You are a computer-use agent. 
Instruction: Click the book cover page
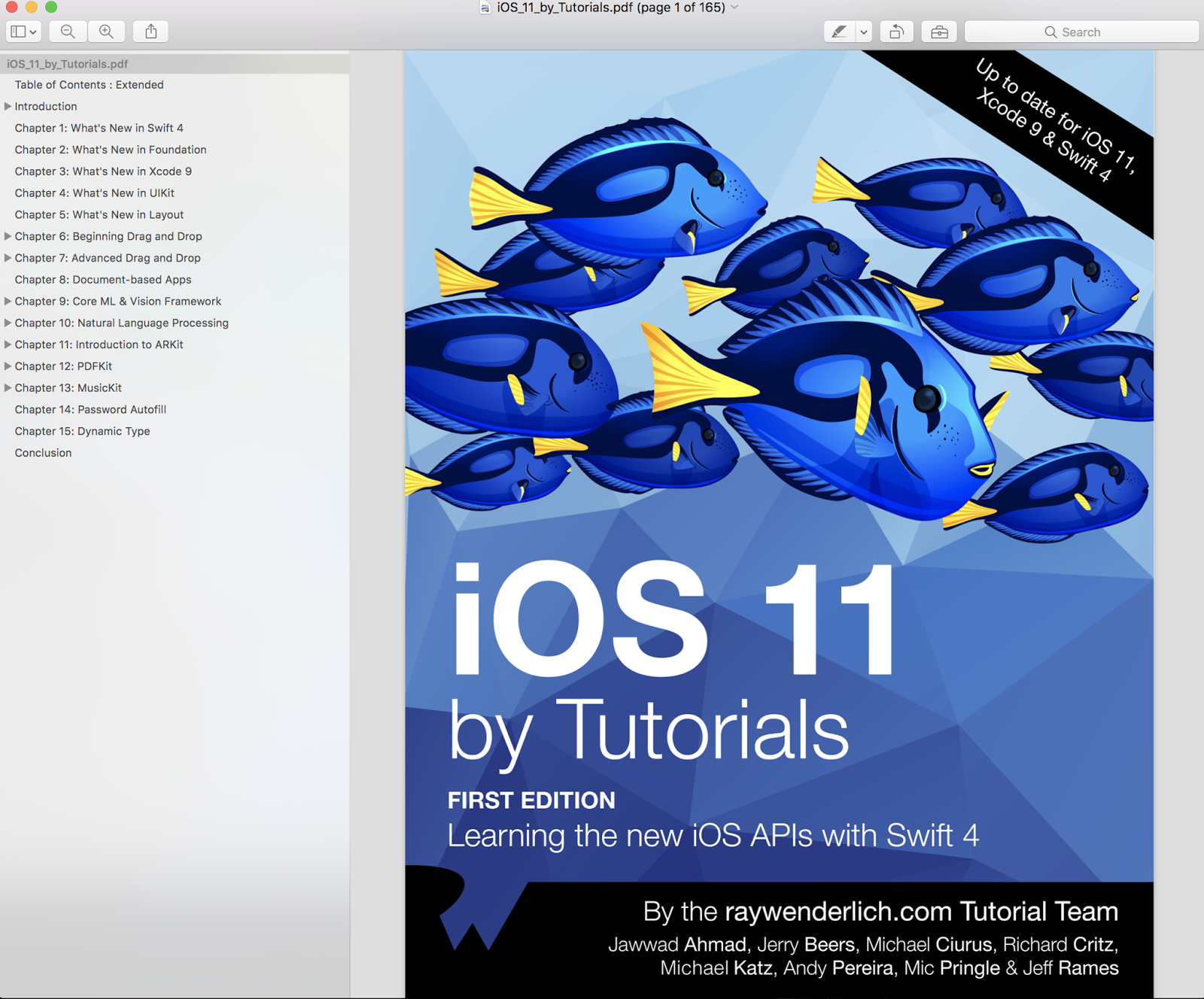click(779, 524)
